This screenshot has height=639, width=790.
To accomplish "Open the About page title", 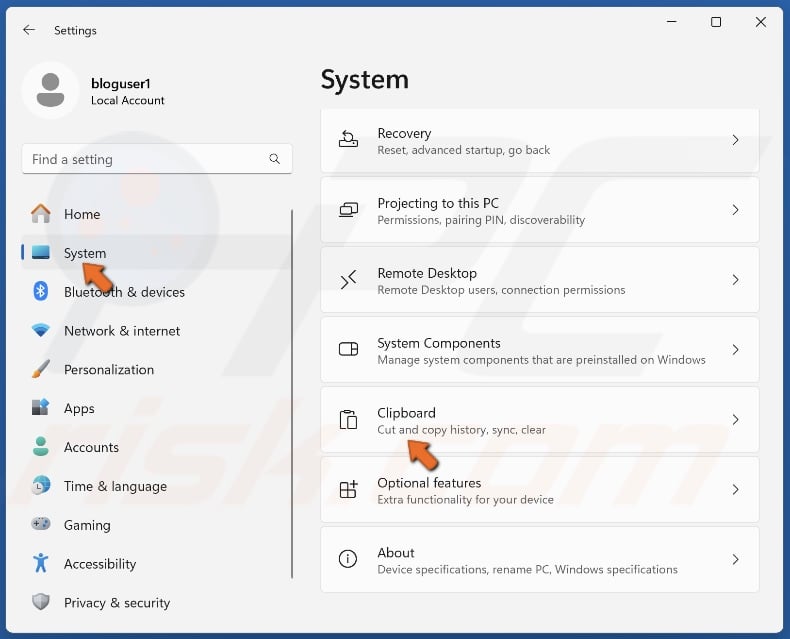I will (396, 553).
